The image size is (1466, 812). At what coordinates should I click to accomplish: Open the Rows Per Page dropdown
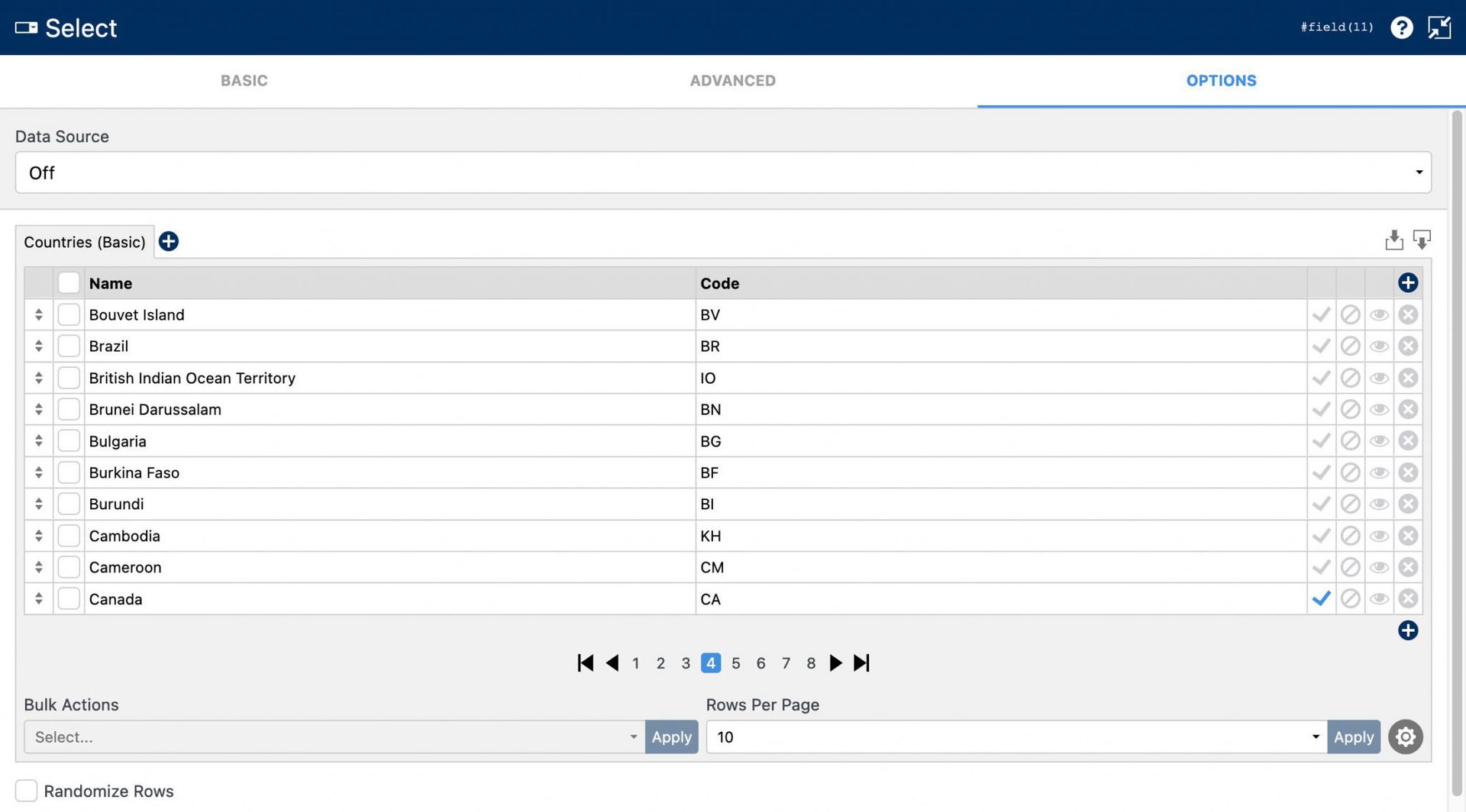[x=1016, y=737]
